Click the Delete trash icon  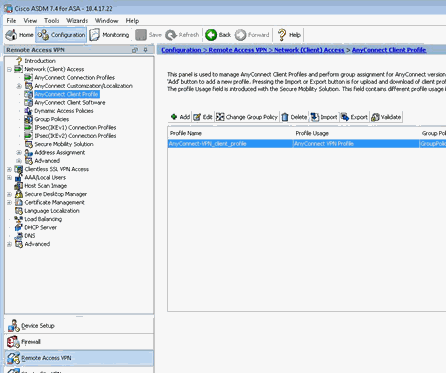[x=285, y=117]
